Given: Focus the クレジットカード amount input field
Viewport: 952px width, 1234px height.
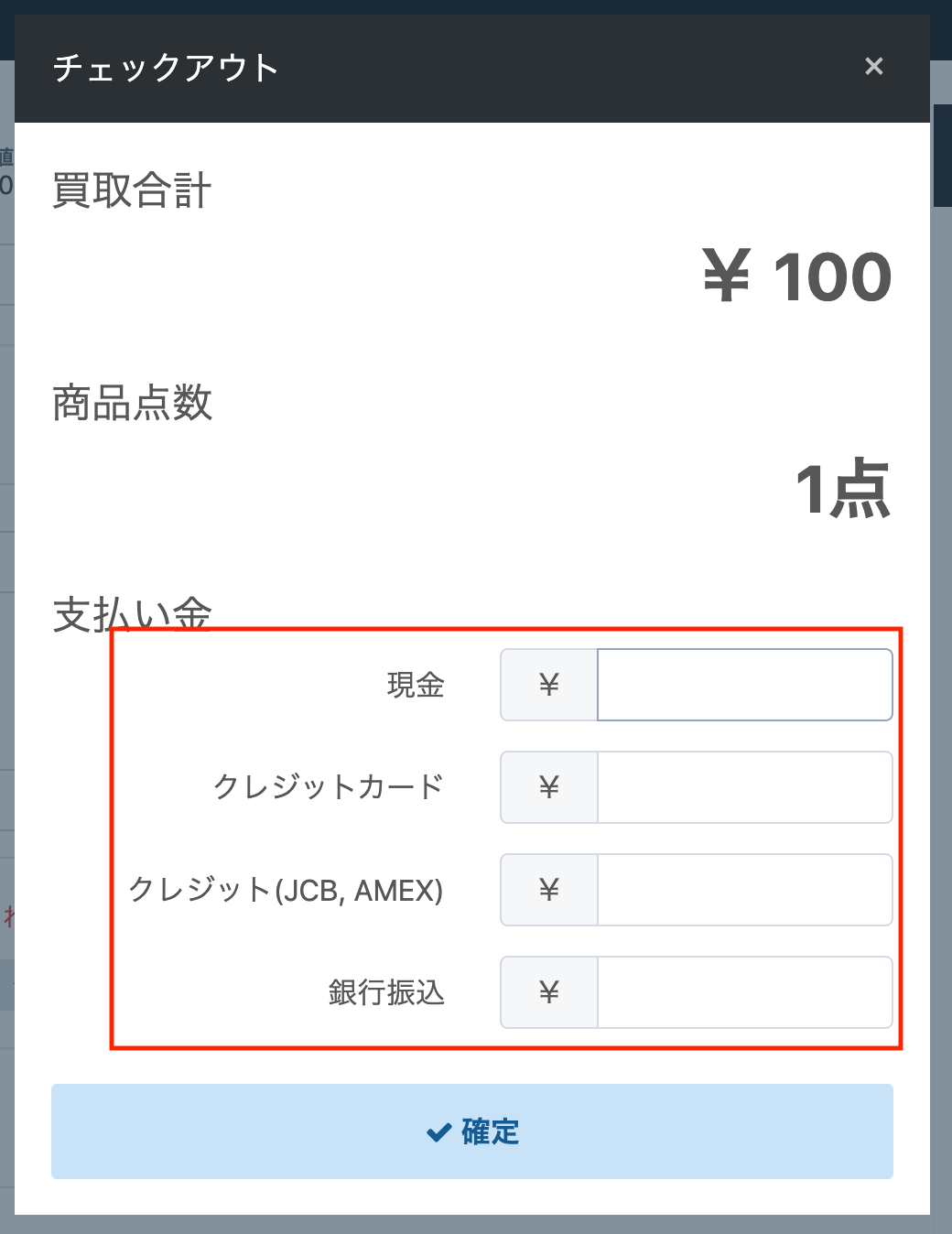Looking at the screenshot, I should tap(745, 787).
